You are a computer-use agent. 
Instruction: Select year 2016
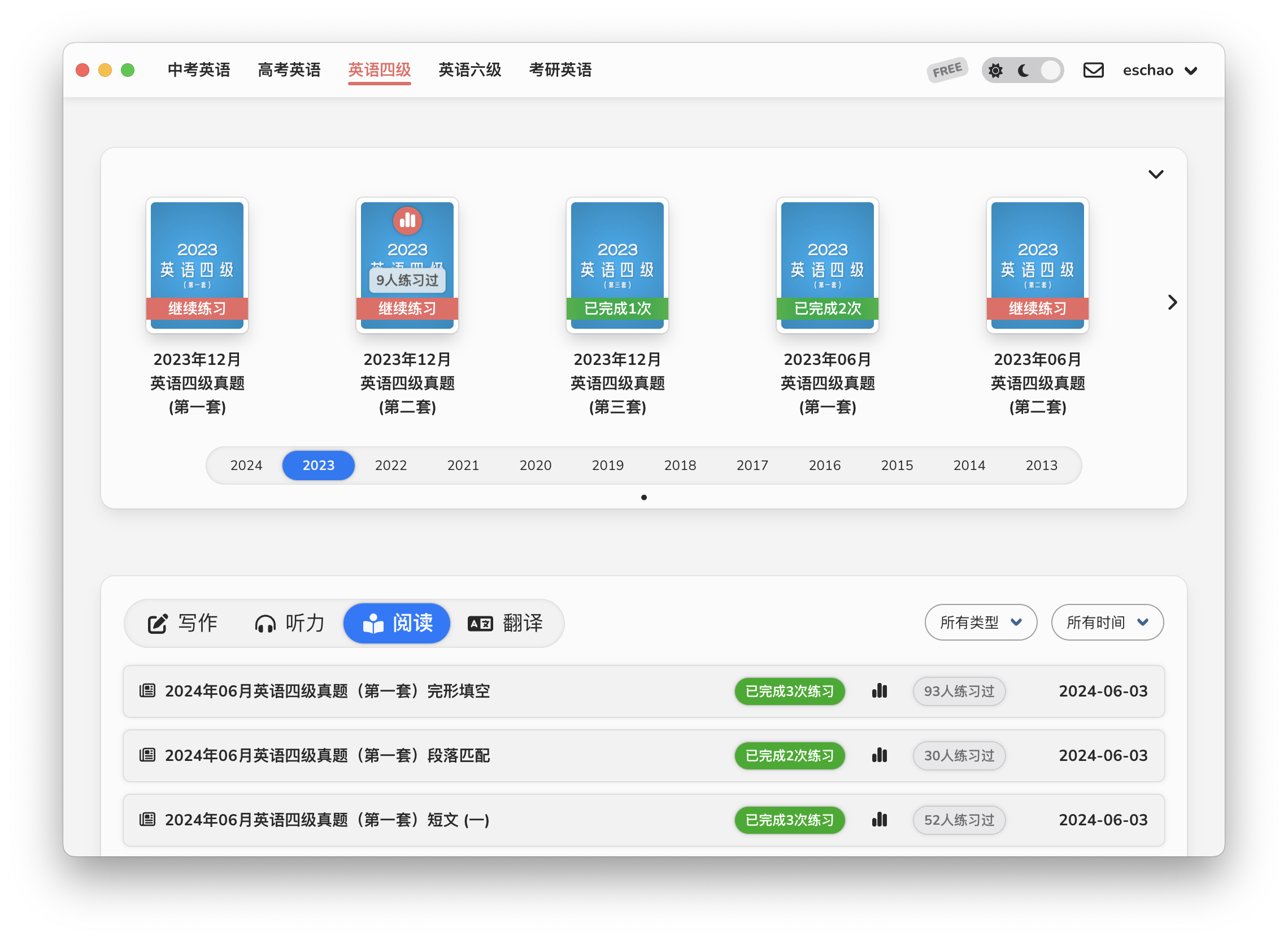click(x=824, y=465)
